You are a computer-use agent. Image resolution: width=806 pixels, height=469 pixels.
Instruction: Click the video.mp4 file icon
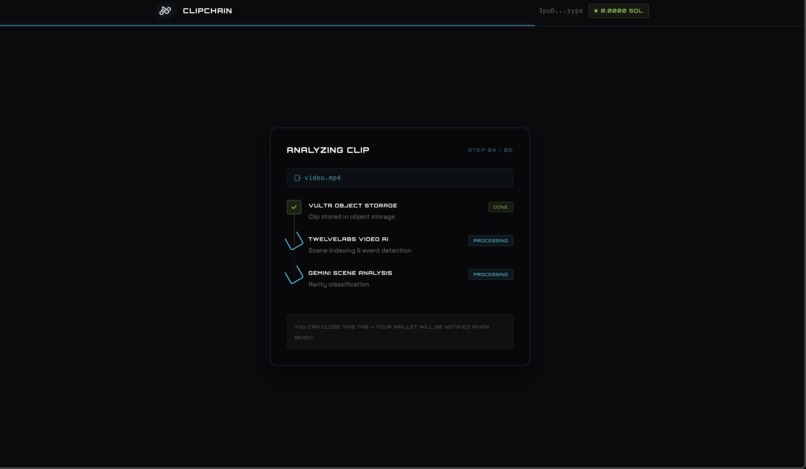point(297,178)
